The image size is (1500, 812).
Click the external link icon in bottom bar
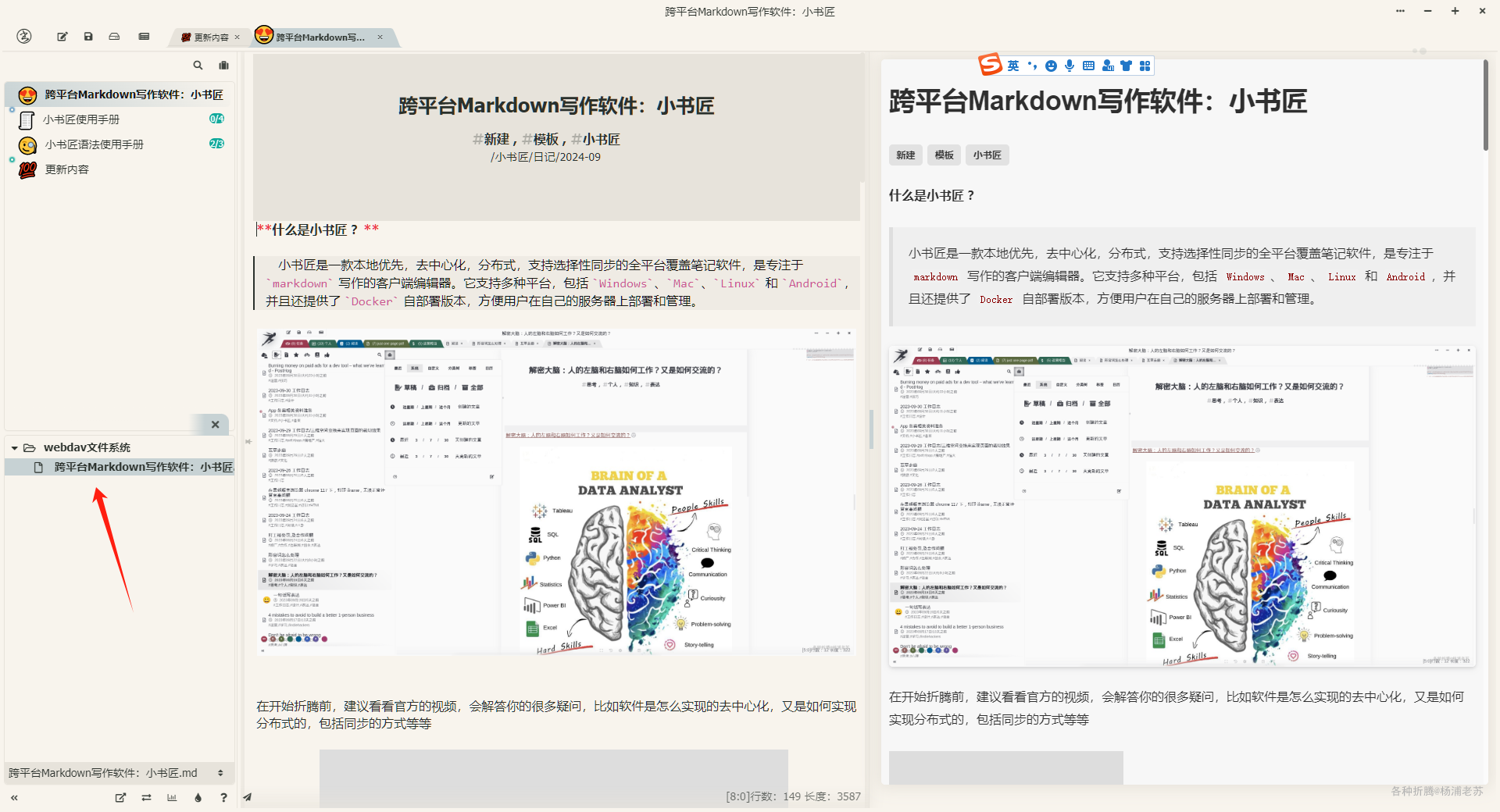pyautogui.click(x=120, y=797)
